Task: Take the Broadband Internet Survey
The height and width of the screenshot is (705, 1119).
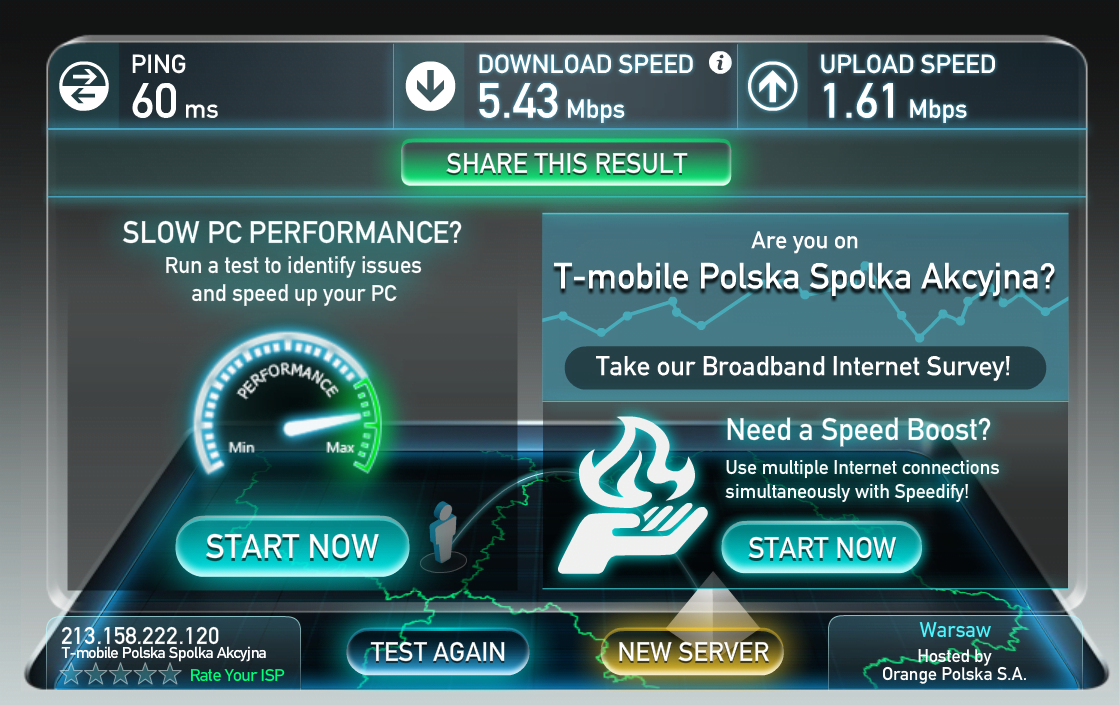Action: [x=804, y=367]
